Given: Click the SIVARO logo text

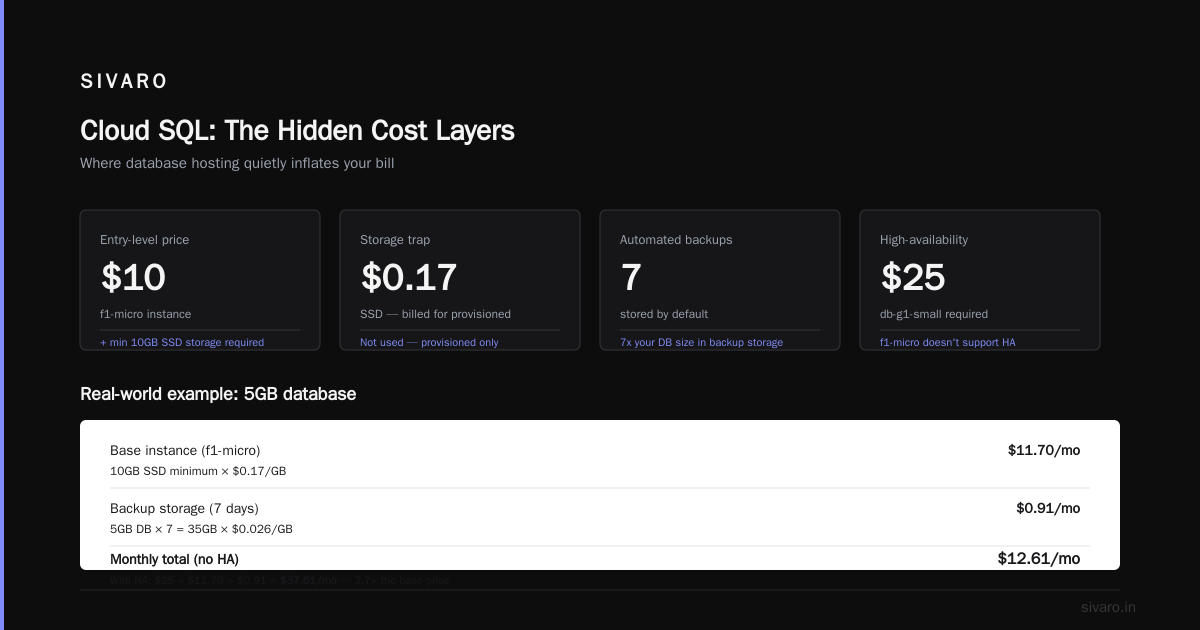Looking at the screenshot, I should point(124,82).
